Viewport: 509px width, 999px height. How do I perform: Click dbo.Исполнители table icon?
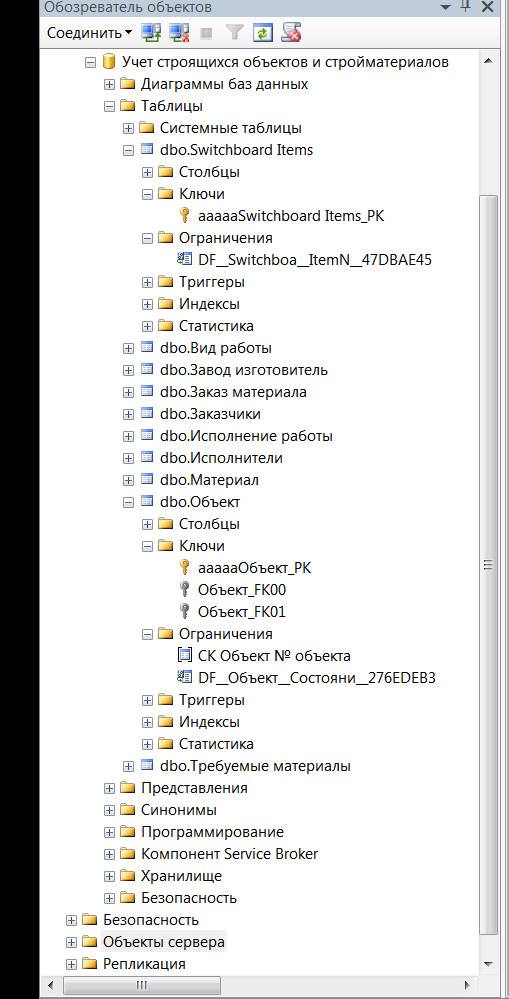tap(147, 457)
